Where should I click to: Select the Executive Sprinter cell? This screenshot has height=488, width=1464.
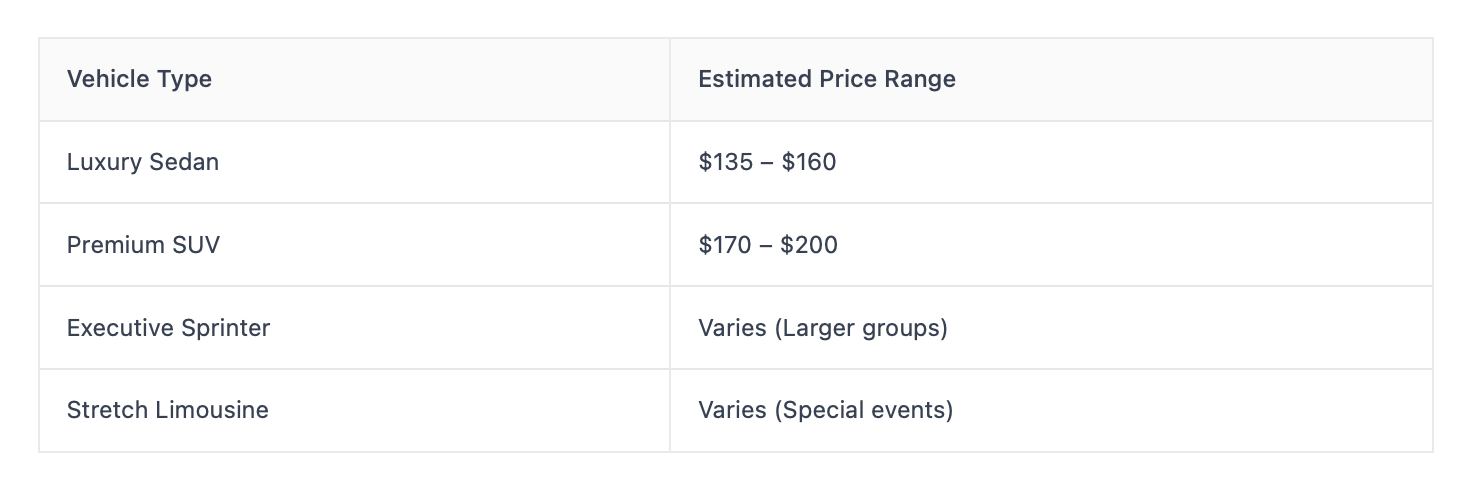coord(168,328)
